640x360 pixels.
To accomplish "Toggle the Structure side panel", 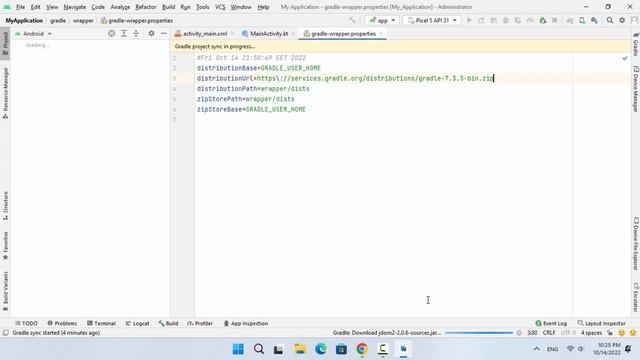I will coord(5,206).
